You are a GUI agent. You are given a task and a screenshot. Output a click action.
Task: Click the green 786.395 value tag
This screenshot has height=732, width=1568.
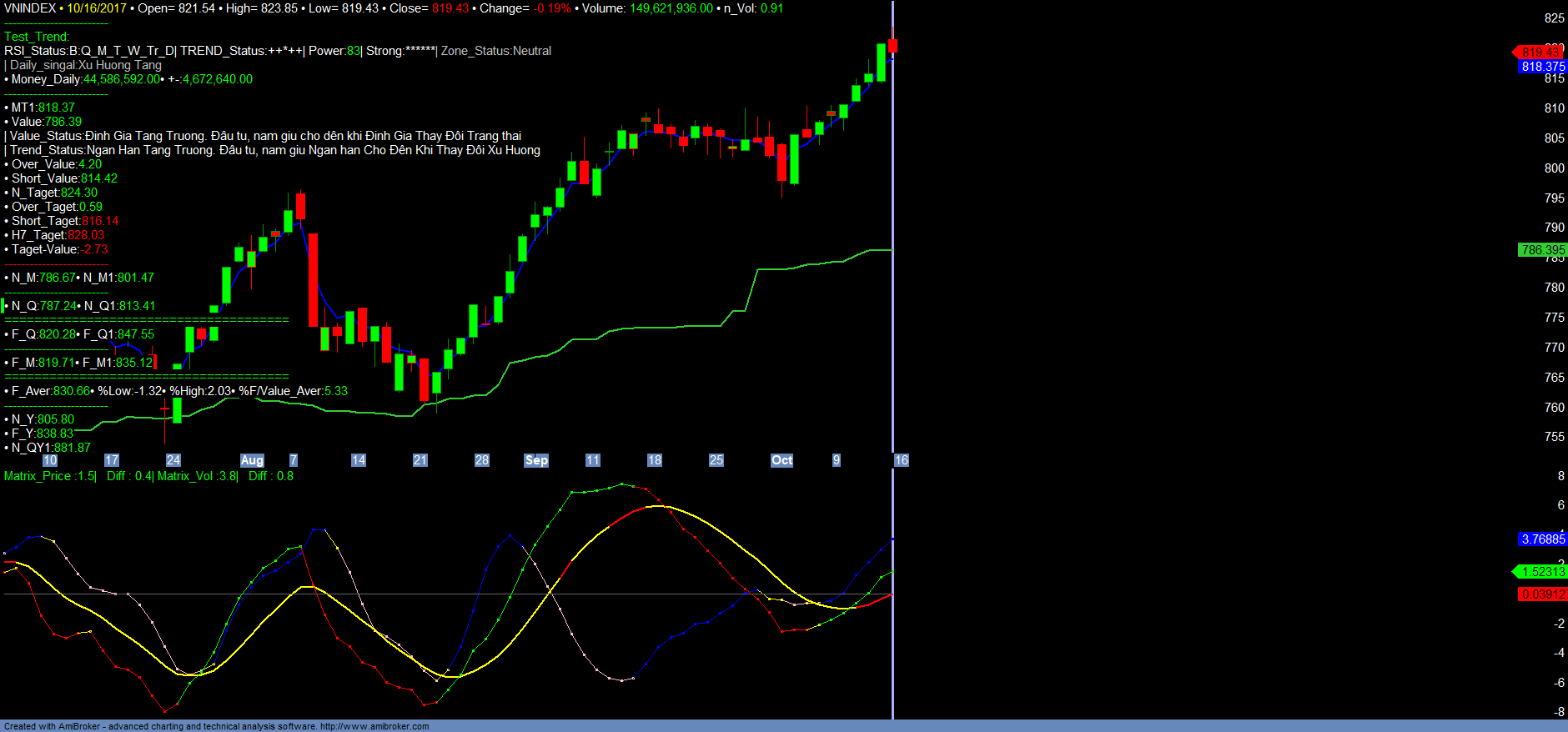1542,250
